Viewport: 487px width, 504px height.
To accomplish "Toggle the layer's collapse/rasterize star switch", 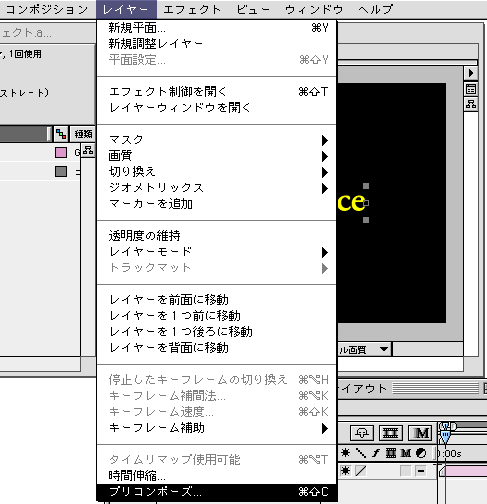I will point(345,471).
